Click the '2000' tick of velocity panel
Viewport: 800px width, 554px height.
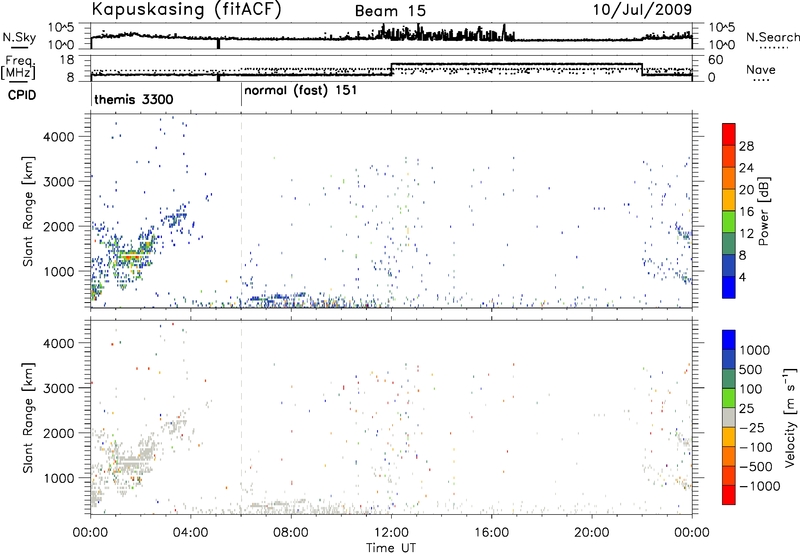pyautogui.click(x=59, y=433)
